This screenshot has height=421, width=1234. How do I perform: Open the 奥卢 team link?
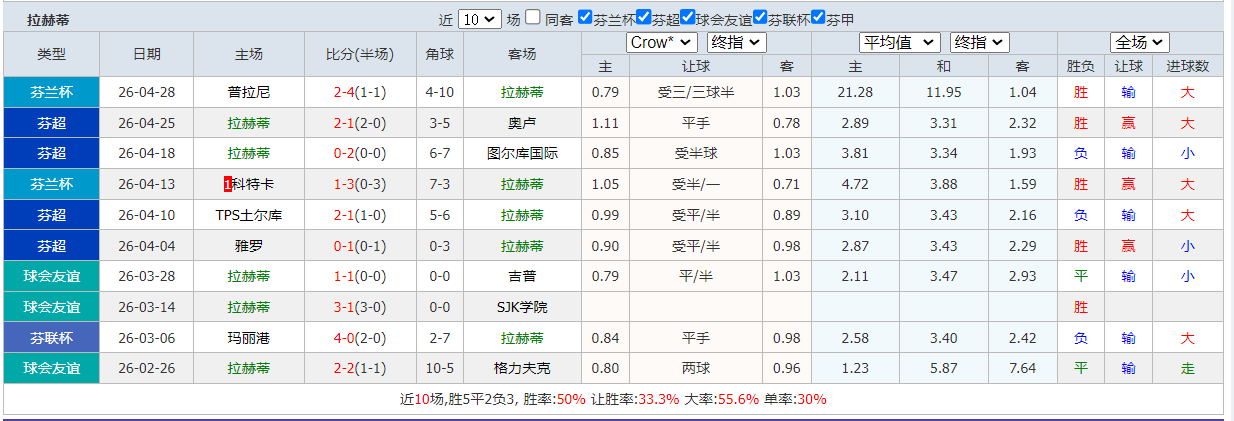pos(522,123)
